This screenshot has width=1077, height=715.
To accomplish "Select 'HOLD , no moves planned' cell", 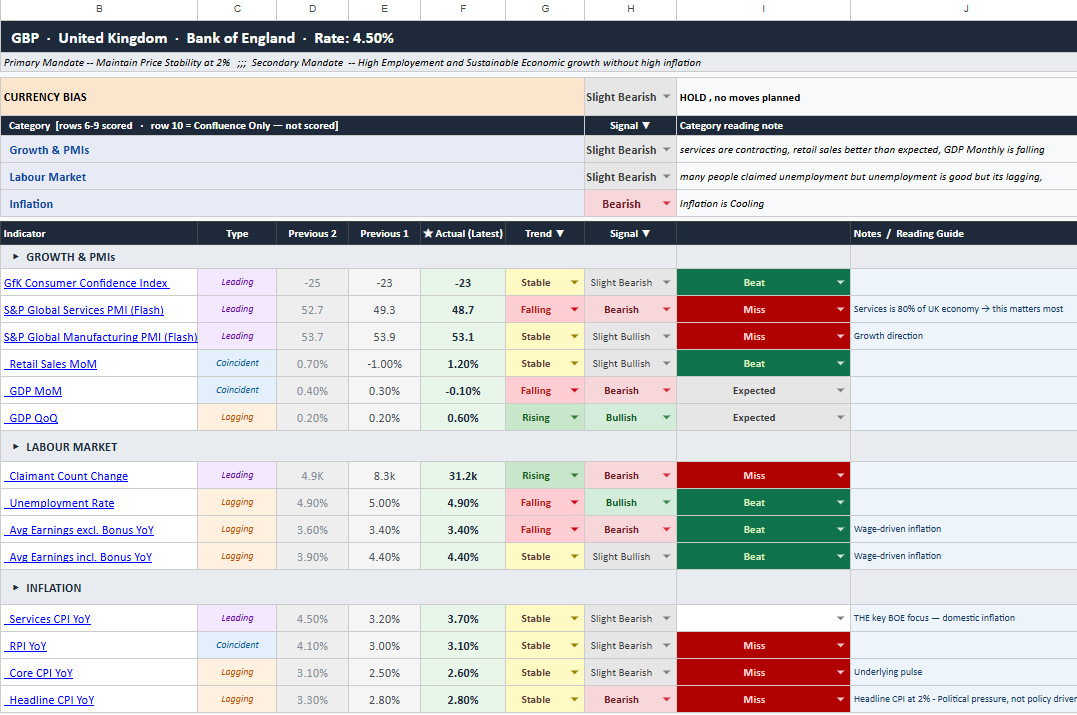I will pyautogui.click(x=876, y=98).
